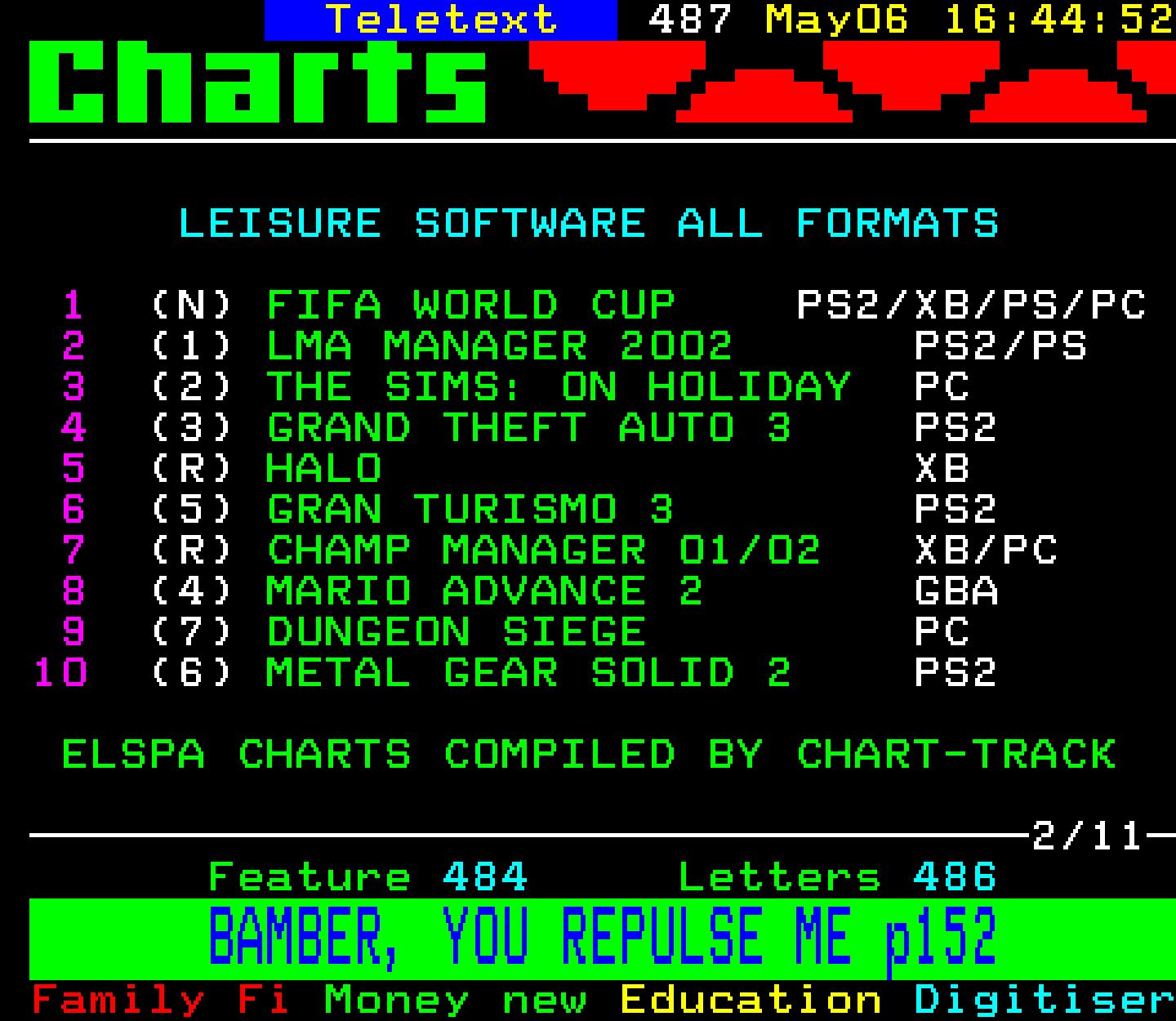Select chart entry DUNGEON SIEGE
This screenshot has width=1176, height=1021.
click(457, 632)
